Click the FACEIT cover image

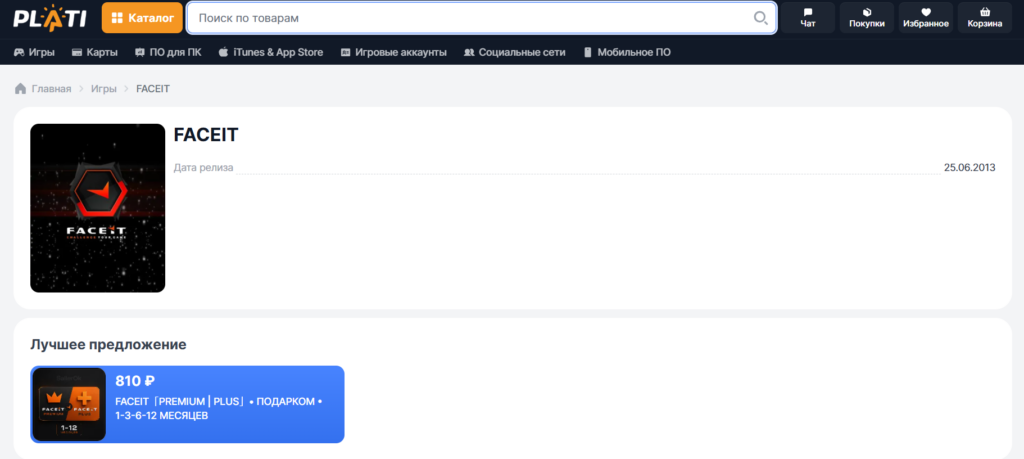97,208
